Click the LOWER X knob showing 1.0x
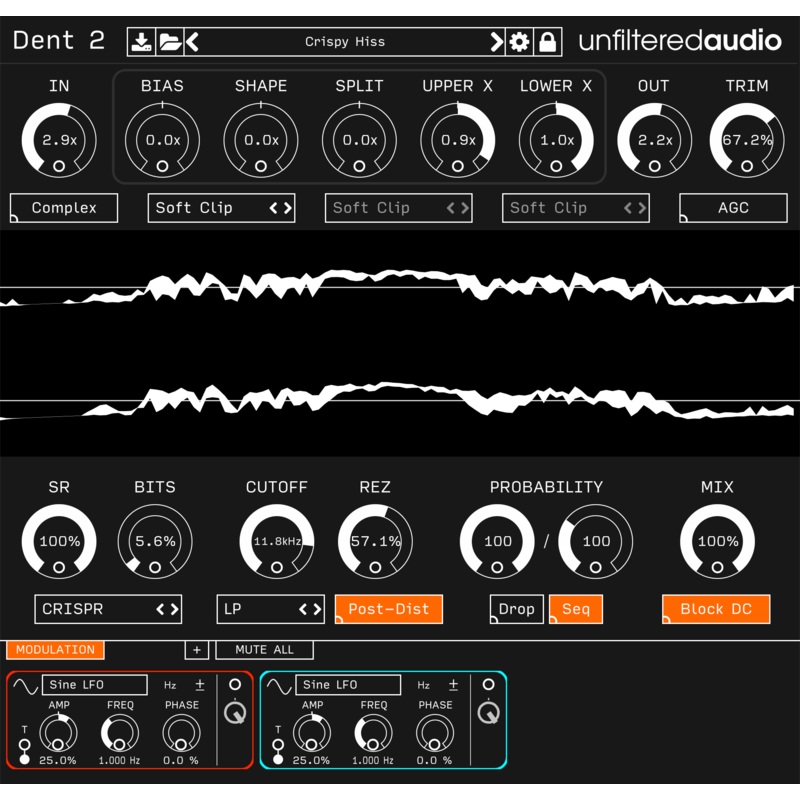The width and height of the screenshot is (800, 800). pyautogui.click(x=556, y=140)
